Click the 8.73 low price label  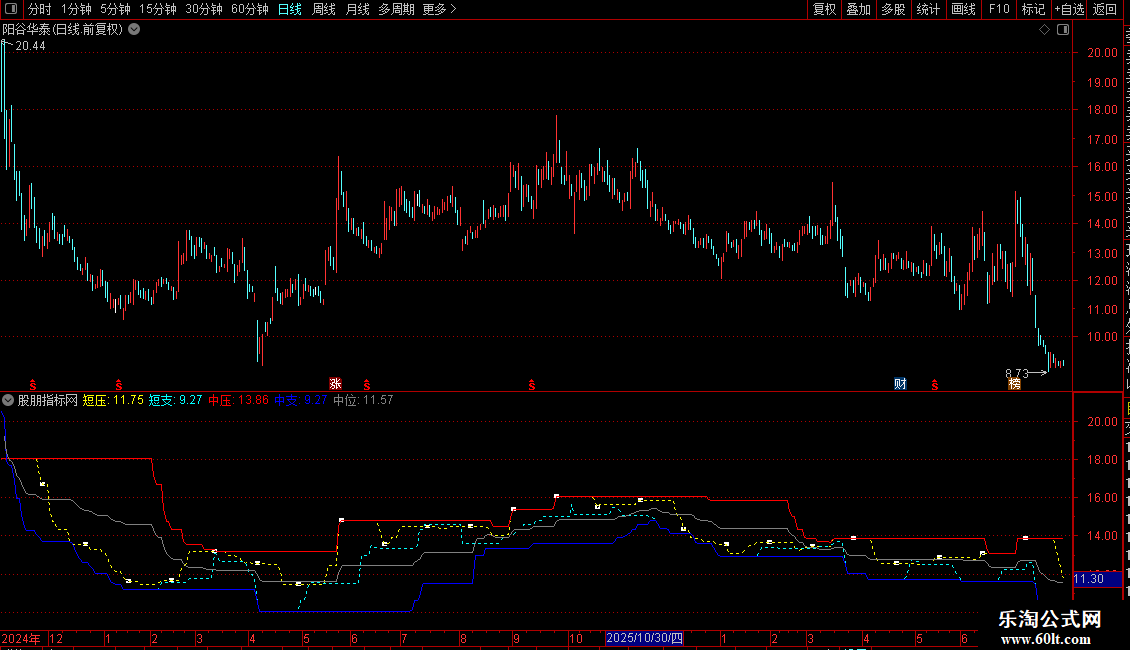[x=1017, y=373]
